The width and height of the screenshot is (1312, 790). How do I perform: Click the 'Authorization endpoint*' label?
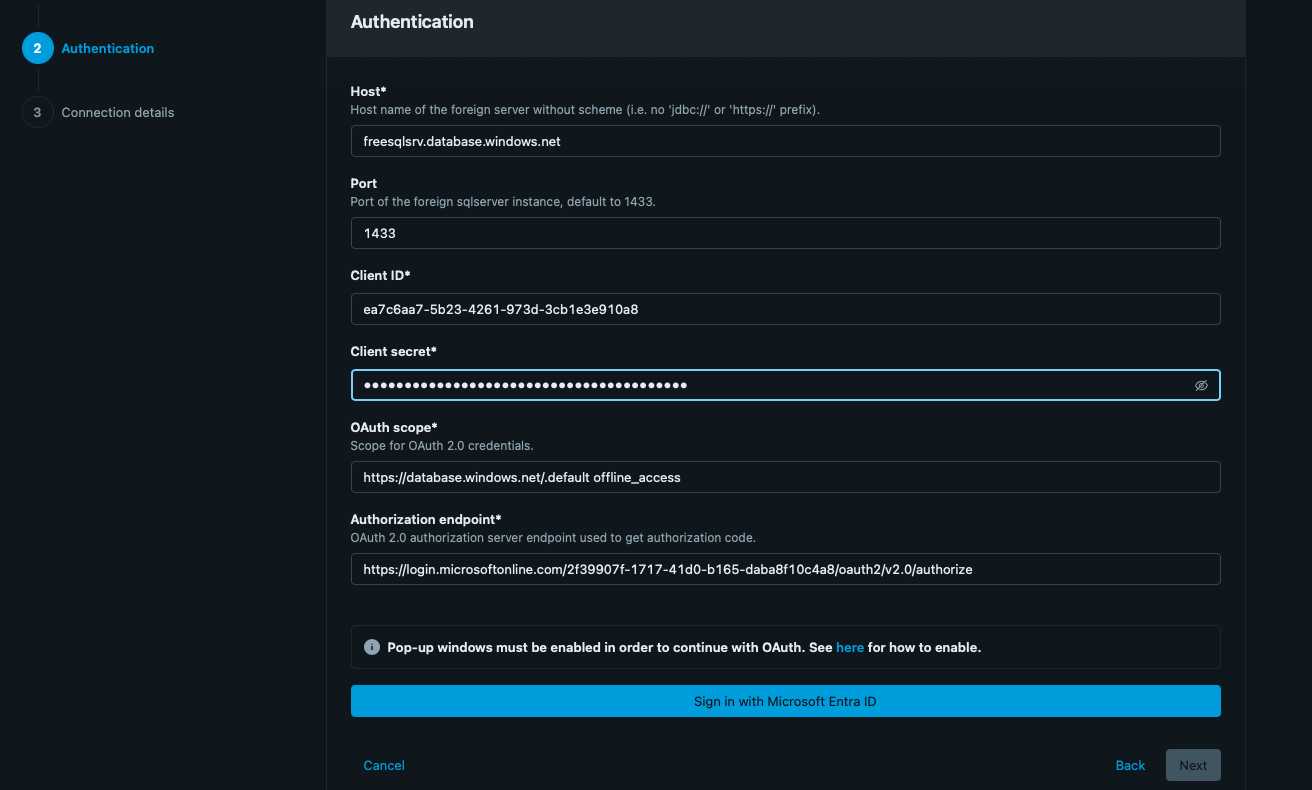click(426, 519)
